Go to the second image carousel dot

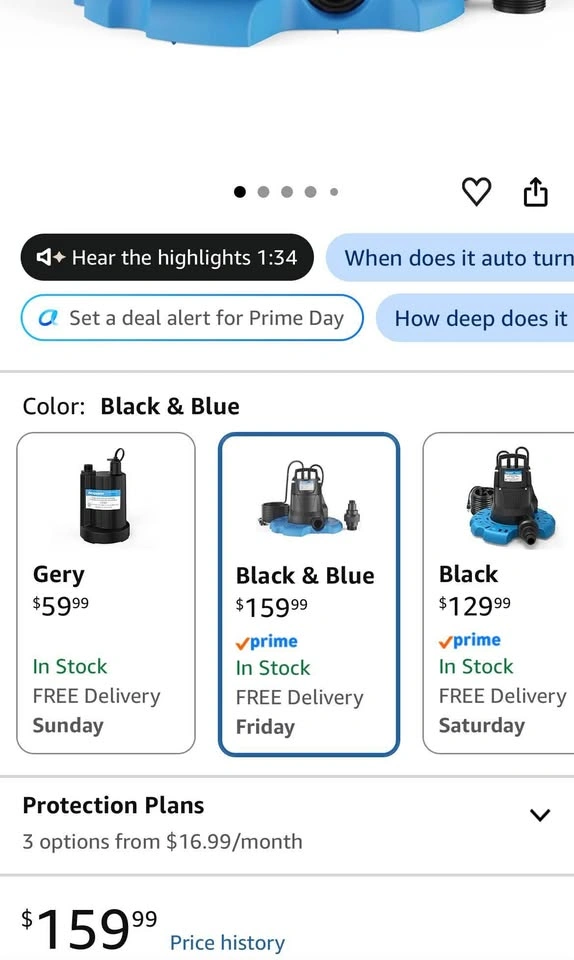tap(263, 192)
